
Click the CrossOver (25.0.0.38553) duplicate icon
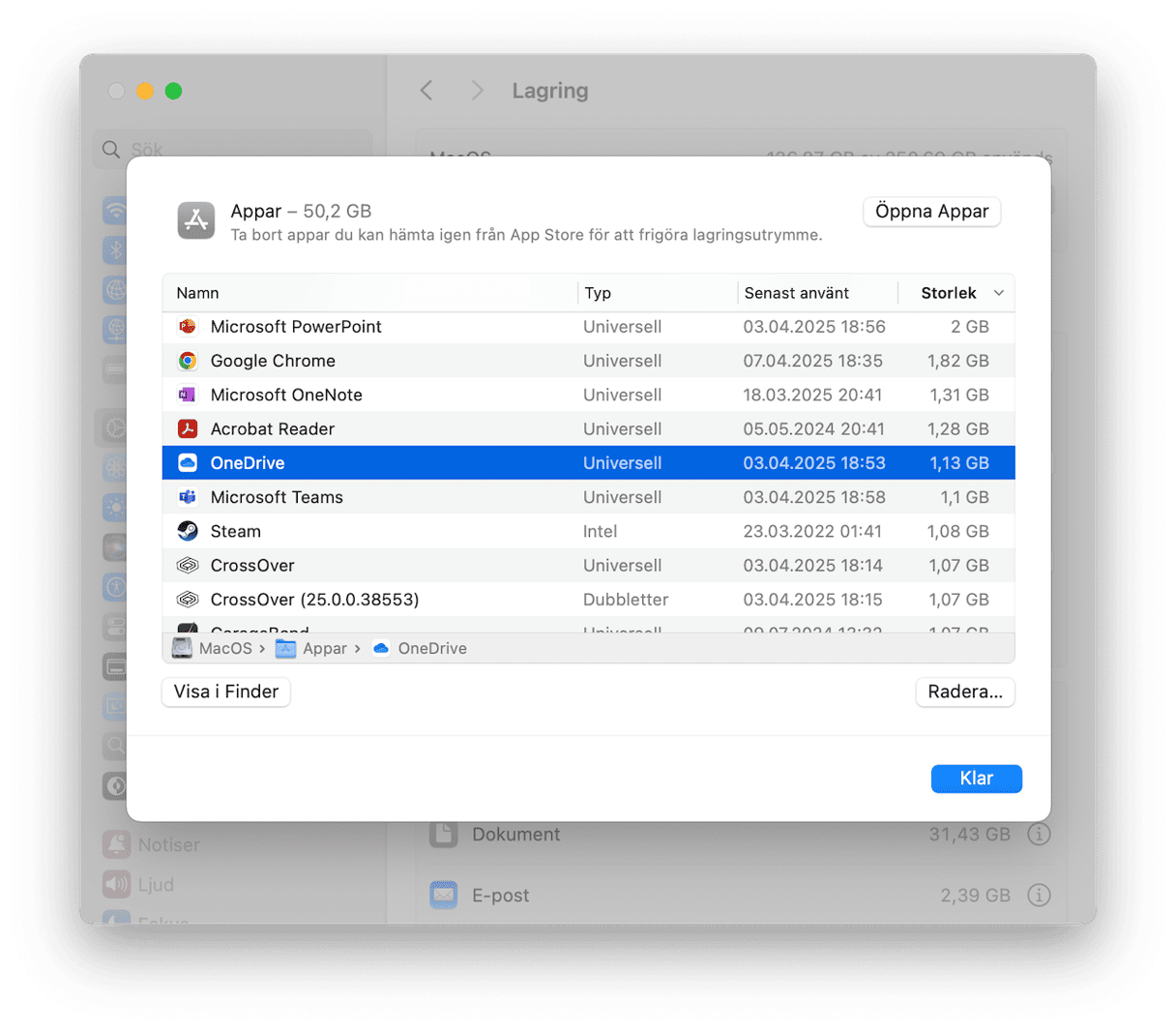[x=188, y=600]
